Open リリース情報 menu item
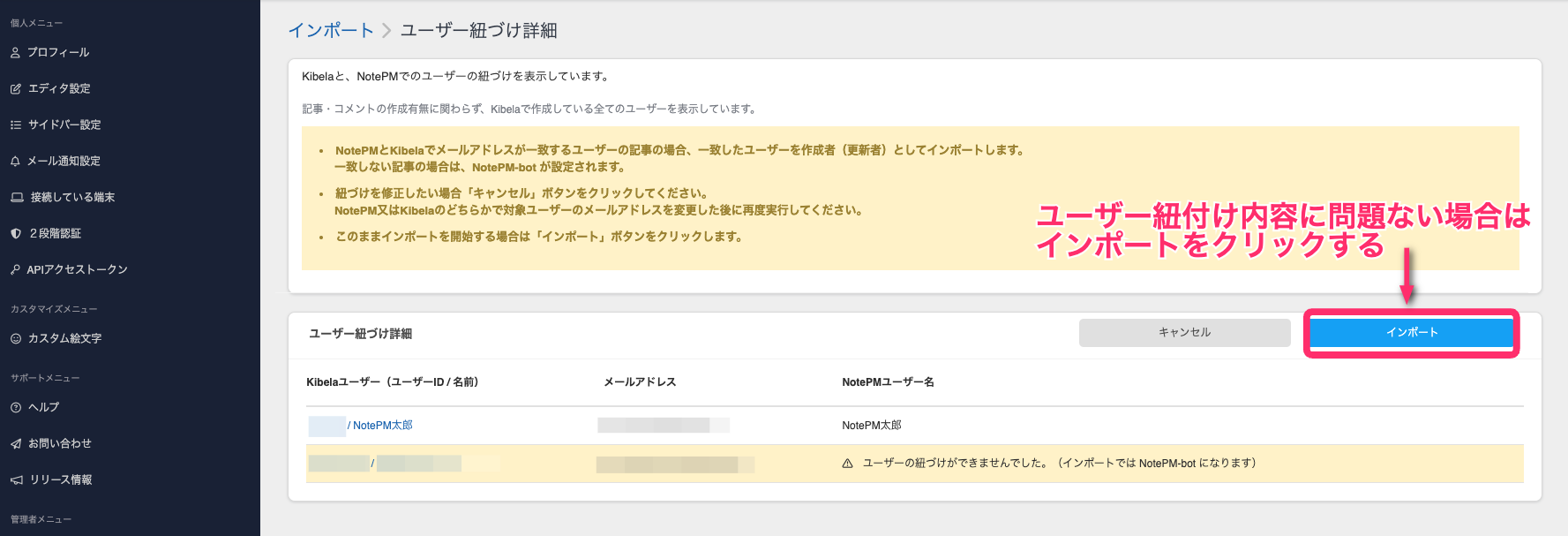1568x536 pixels. click(x=61, y=480)
